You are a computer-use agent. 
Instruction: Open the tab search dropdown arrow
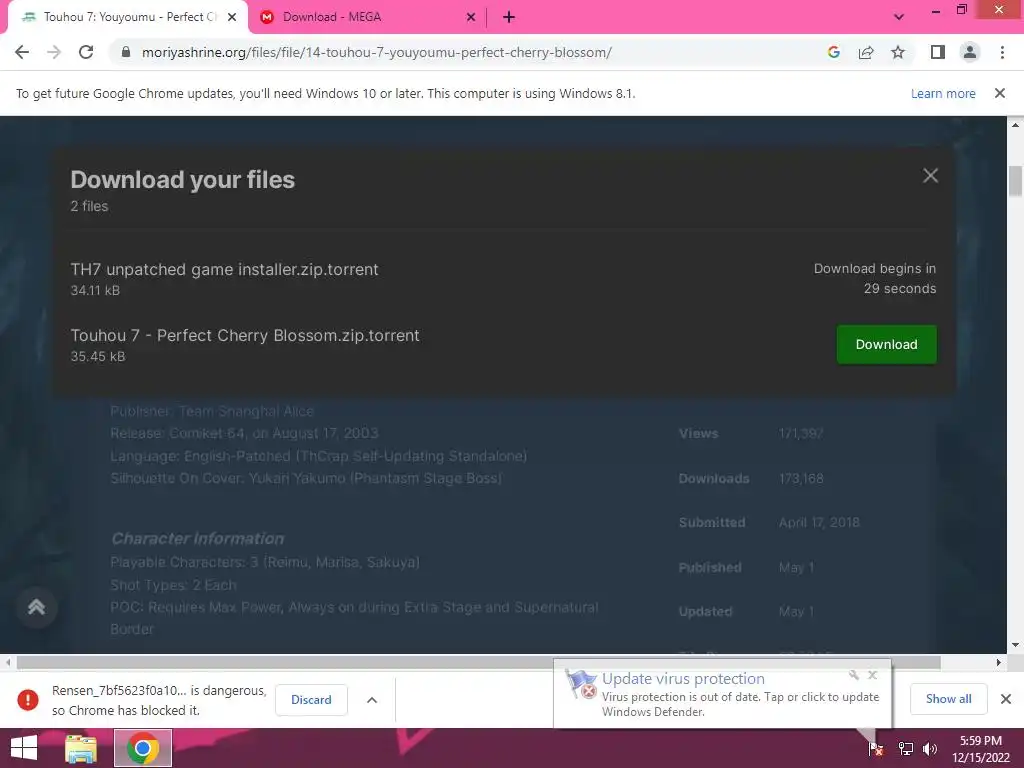tap(899, 17)
